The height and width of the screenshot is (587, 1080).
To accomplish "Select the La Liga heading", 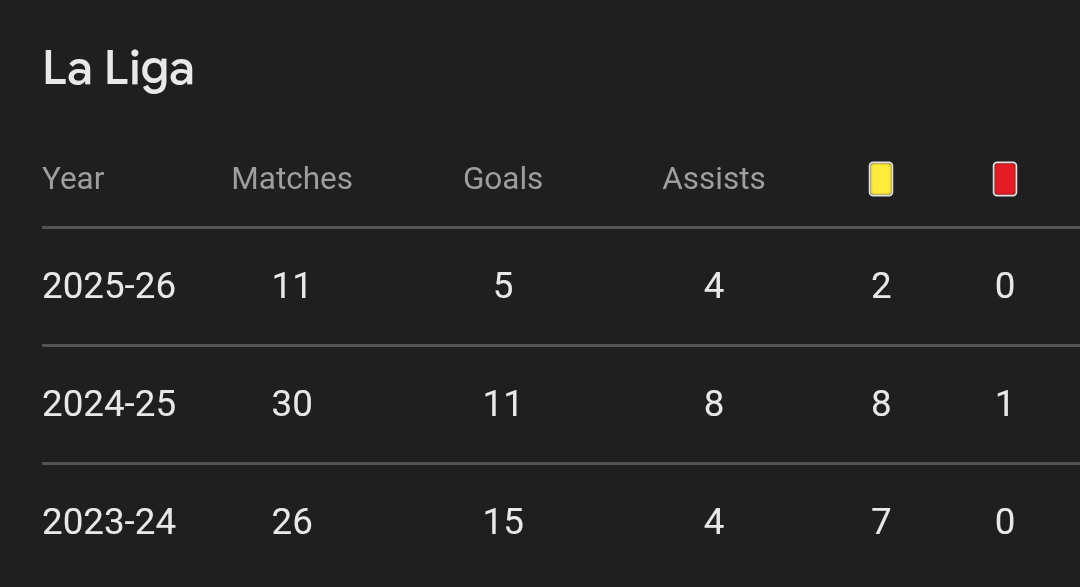I will coord(118,69).
